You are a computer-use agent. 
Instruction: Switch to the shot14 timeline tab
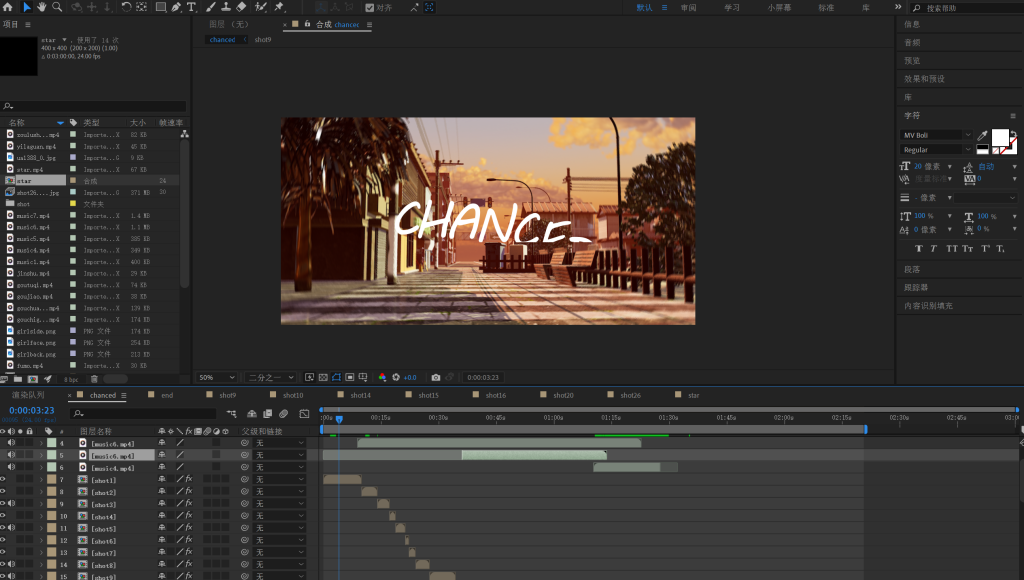[x=360, y=395]
